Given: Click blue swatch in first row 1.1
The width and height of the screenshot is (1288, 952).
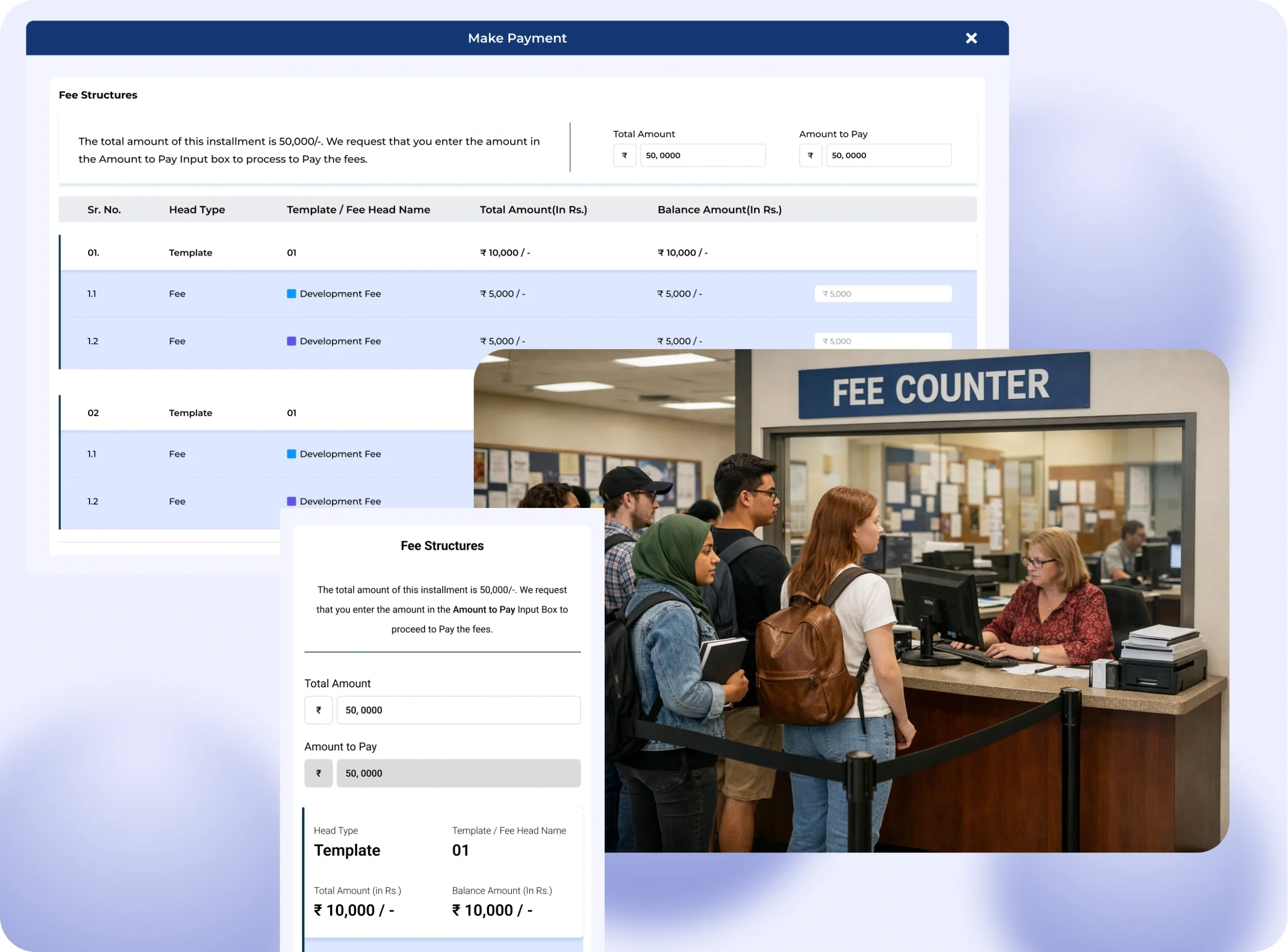Looking at the screenshot, I should coord(291,294).
